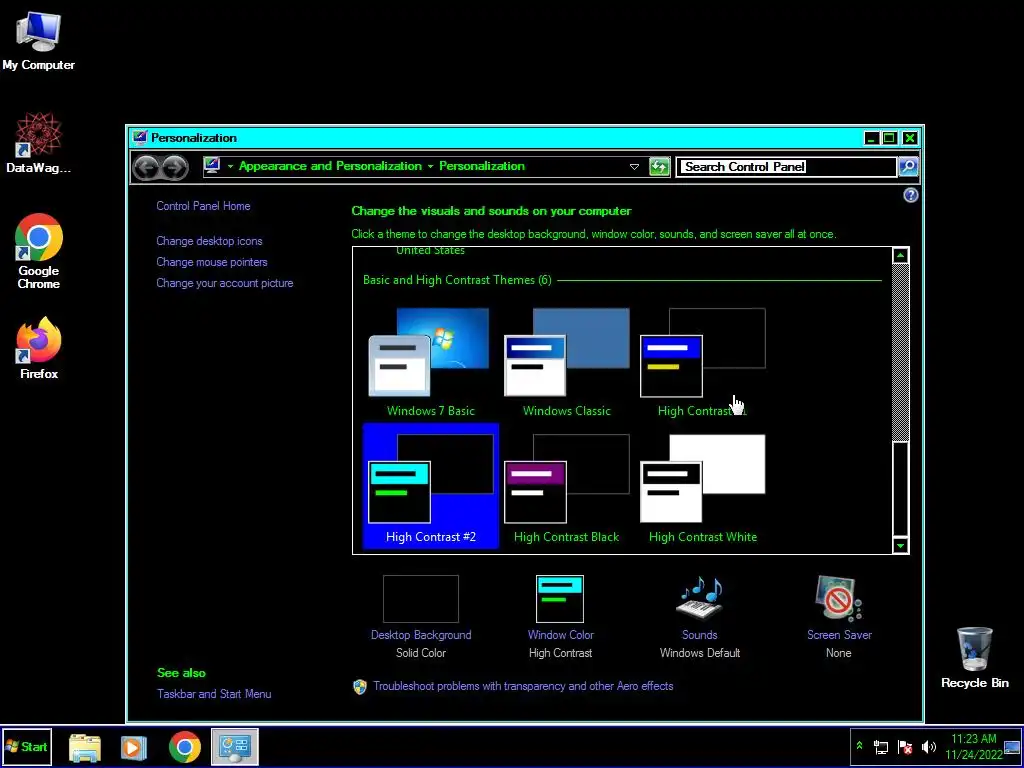Click the Refresh button in the address bar
This screenshot has width=1024, height=768.
tap(660, 167)
